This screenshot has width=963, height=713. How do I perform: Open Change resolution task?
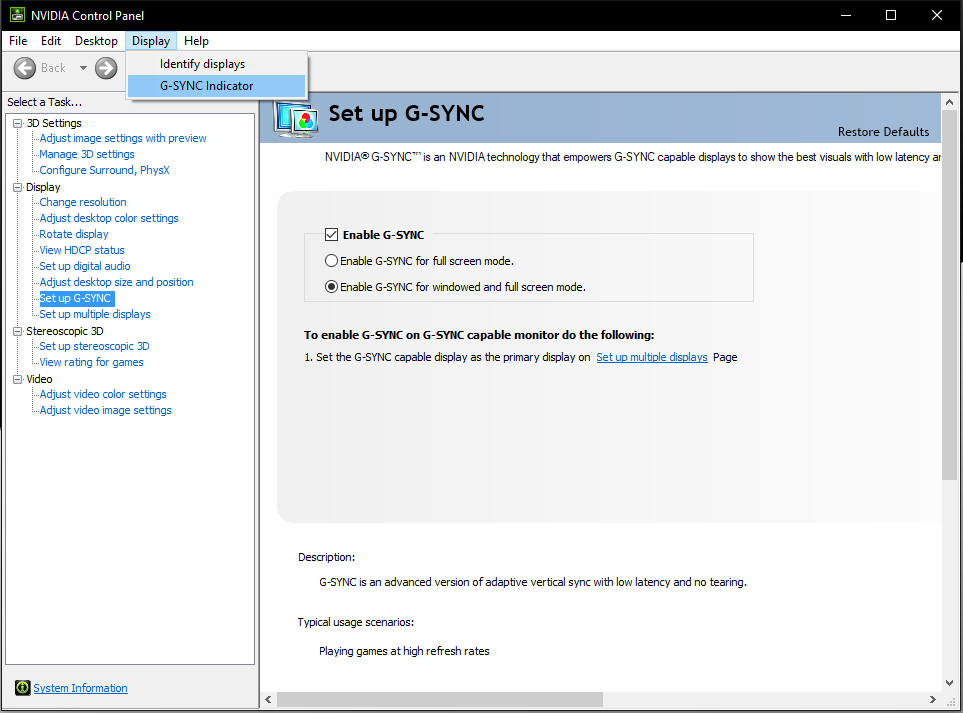click(83, 202)
